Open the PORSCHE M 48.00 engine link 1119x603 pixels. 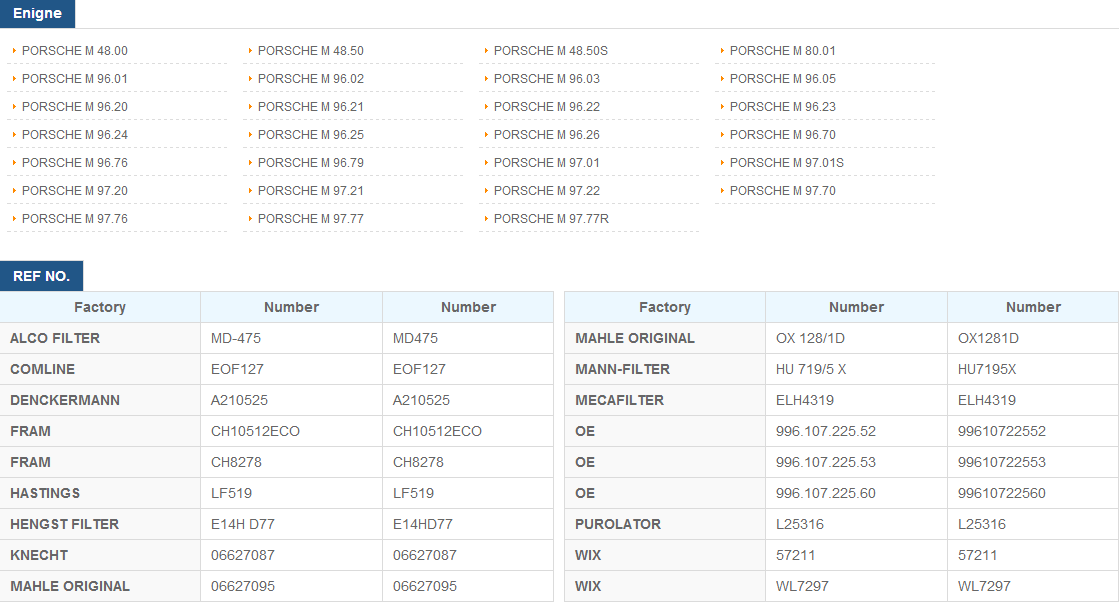click(75, 51)
